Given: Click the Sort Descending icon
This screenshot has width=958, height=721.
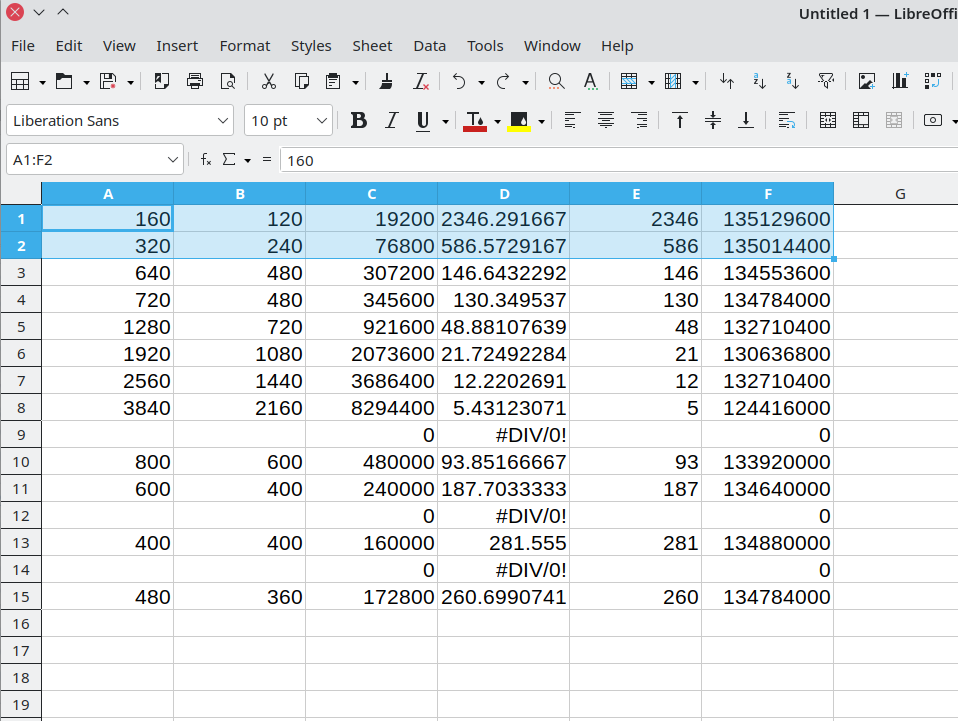Looking at the screenshot, I should (x=792, y=81).
